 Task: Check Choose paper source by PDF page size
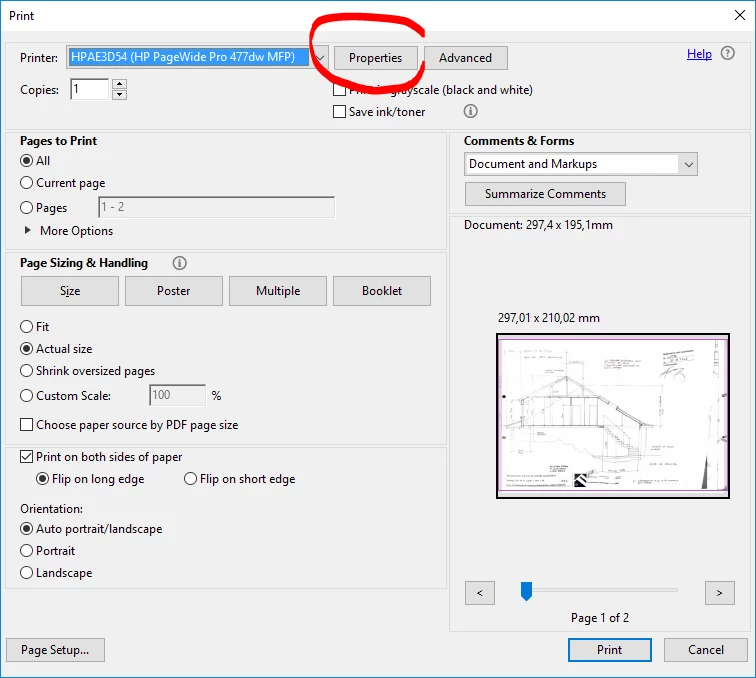[27, 424]
